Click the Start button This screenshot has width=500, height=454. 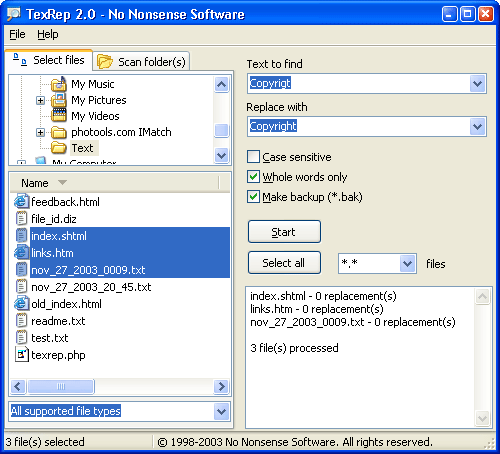[x=284, y=232]
